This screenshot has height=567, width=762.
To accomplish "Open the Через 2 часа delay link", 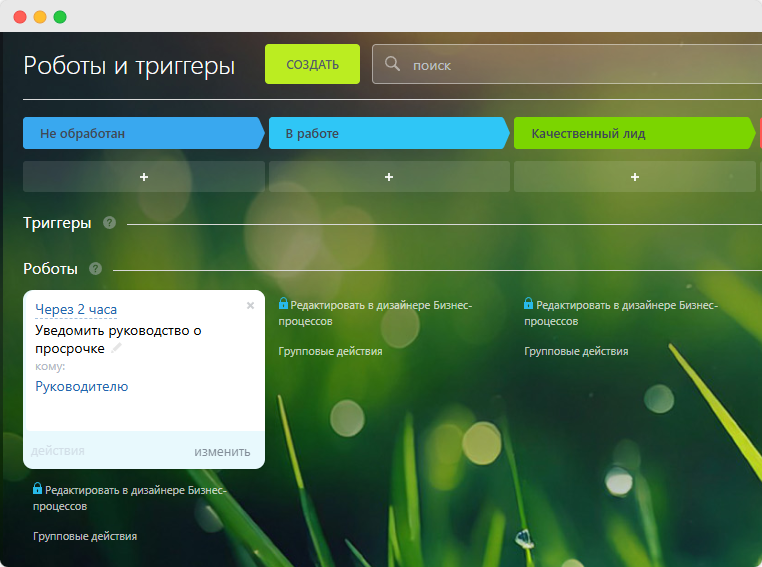I will click(76, 309).
